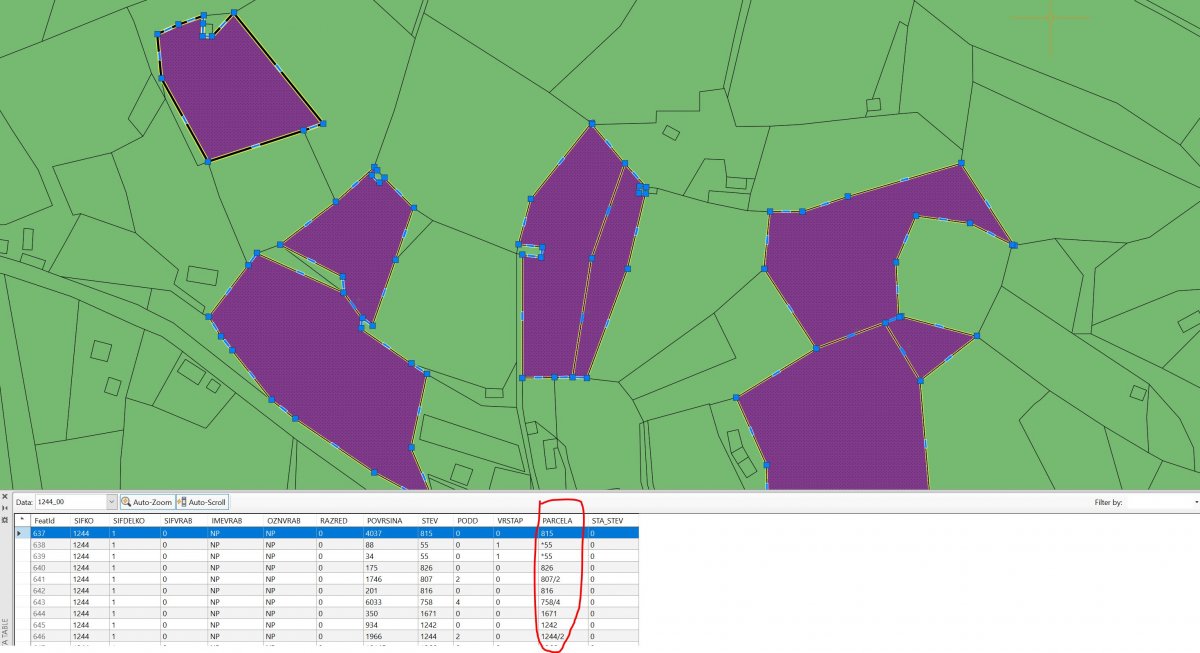
Task: Open the Filter by dropdown arrow
Action: pyautogui.click(x=1196, y=502)
